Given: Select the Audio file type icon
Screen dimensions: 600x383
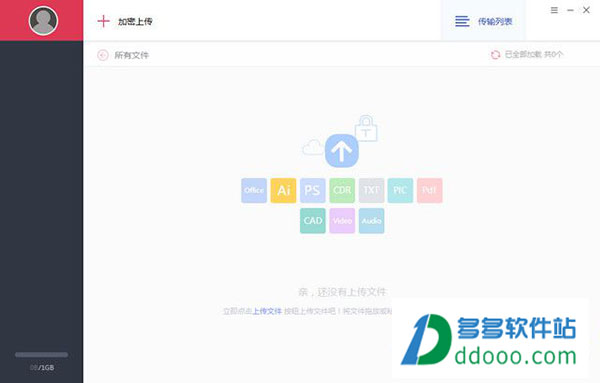Looking at the screenshot, I should (x=372, y=221).
